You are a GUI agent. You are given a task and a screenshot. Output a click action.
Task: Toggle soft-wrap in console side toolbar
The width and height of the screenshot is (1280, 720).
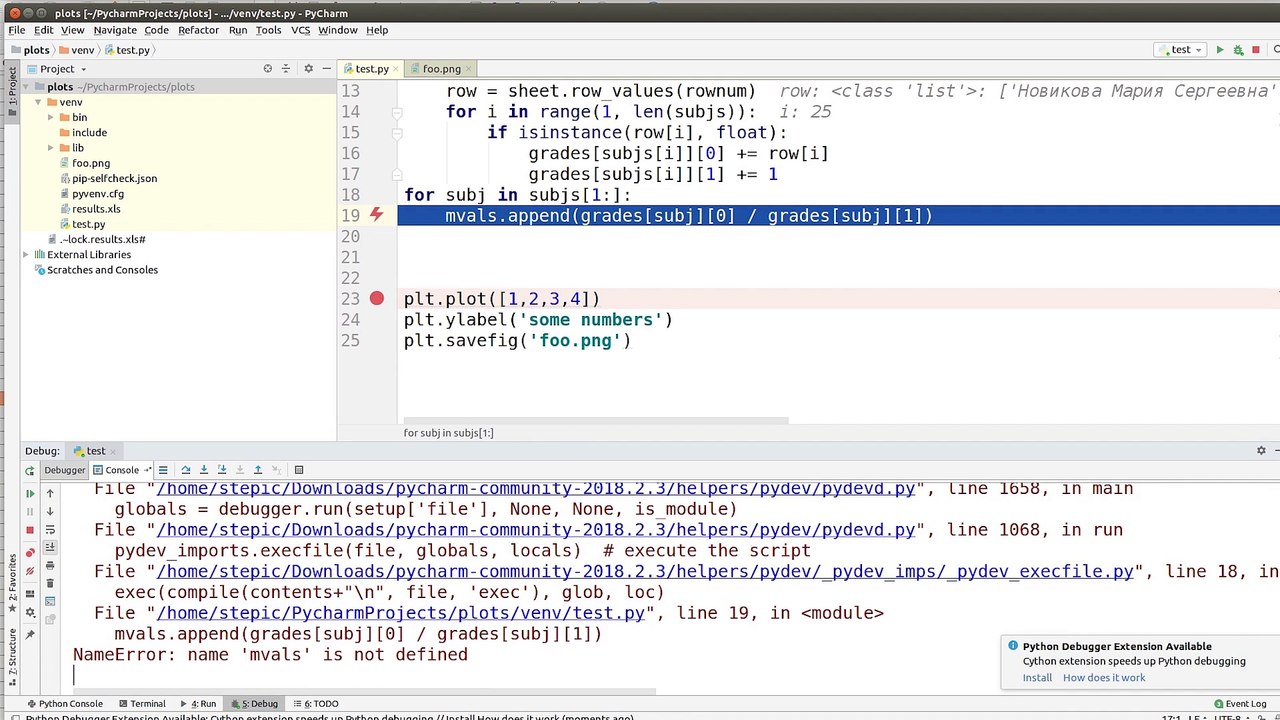point(51,529)
